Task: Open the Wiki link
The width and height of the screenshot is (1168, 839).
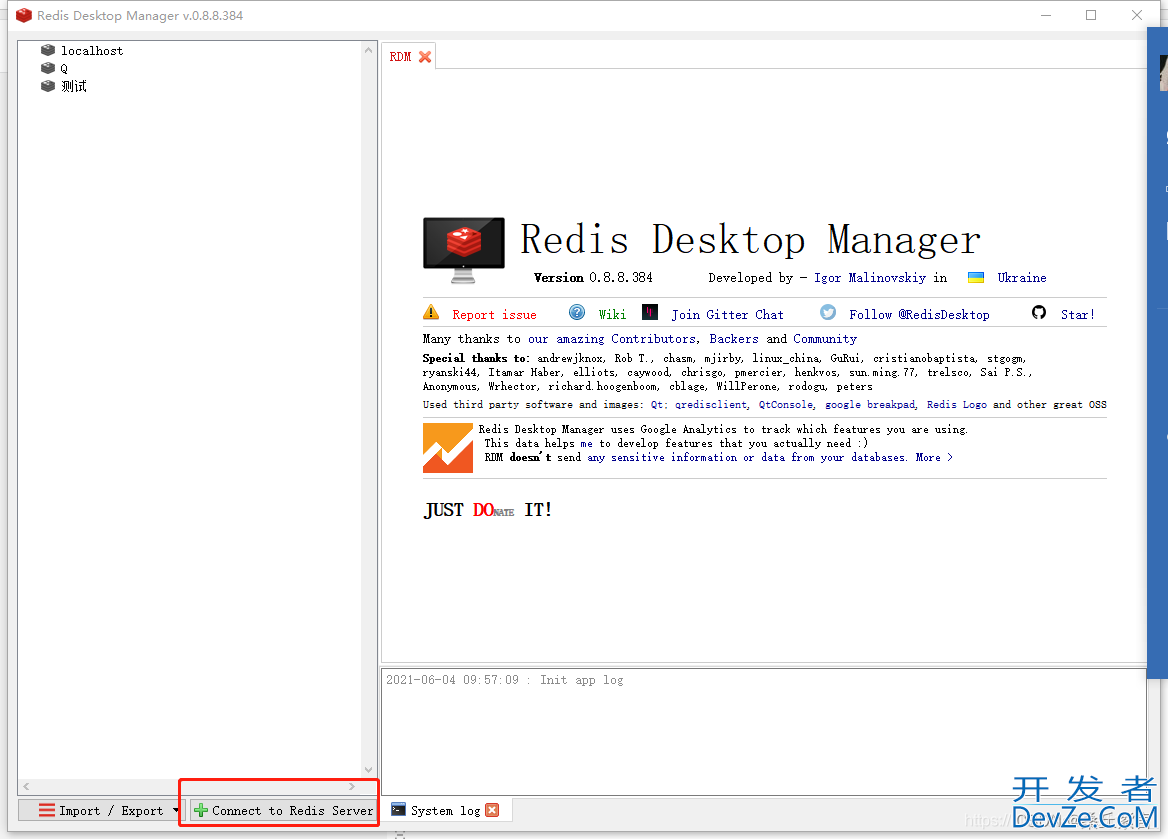Action: (x=612, y=314)
